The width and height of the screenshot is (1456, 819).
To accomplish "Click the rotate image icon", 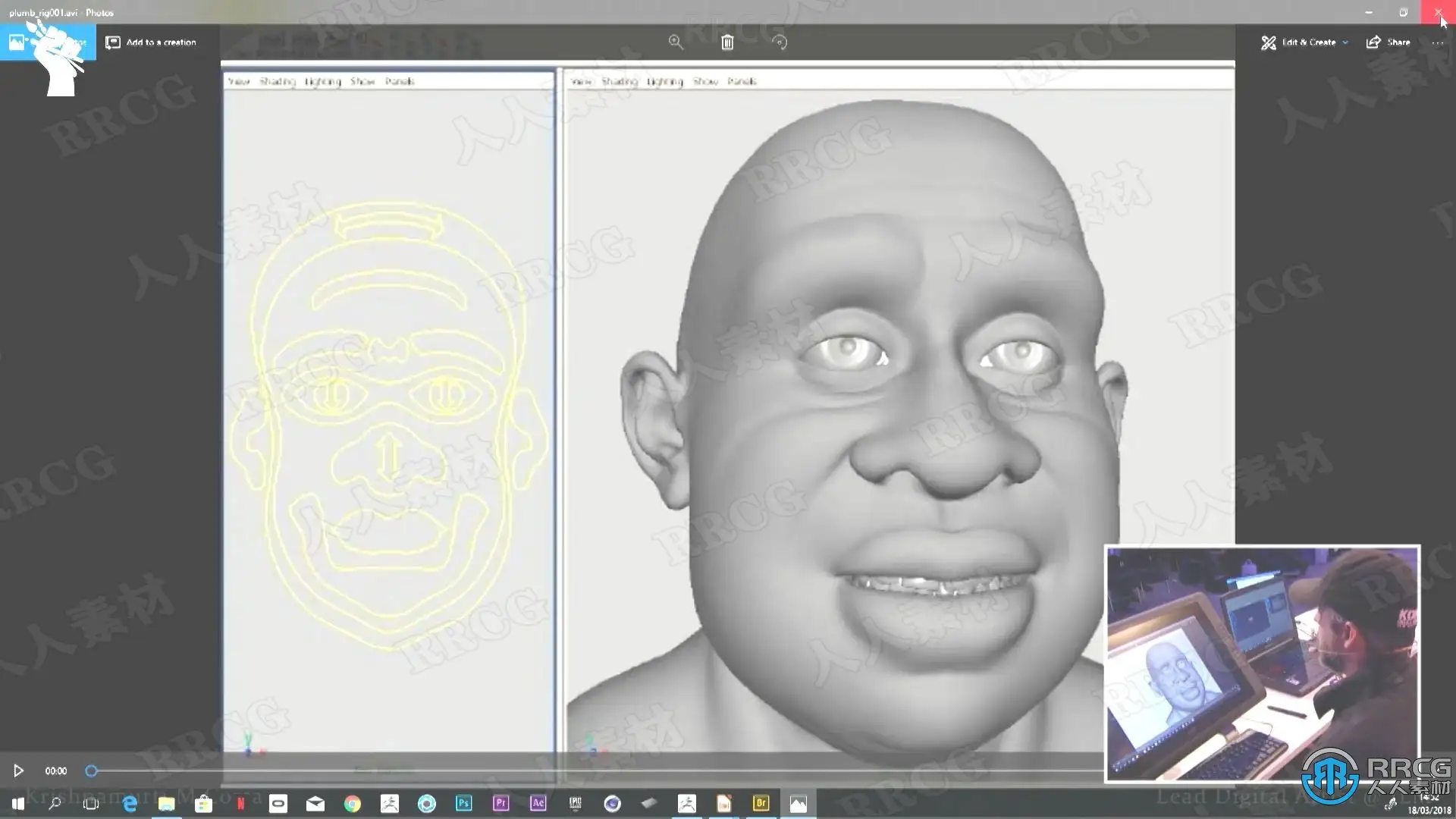I will pos(779,42).
